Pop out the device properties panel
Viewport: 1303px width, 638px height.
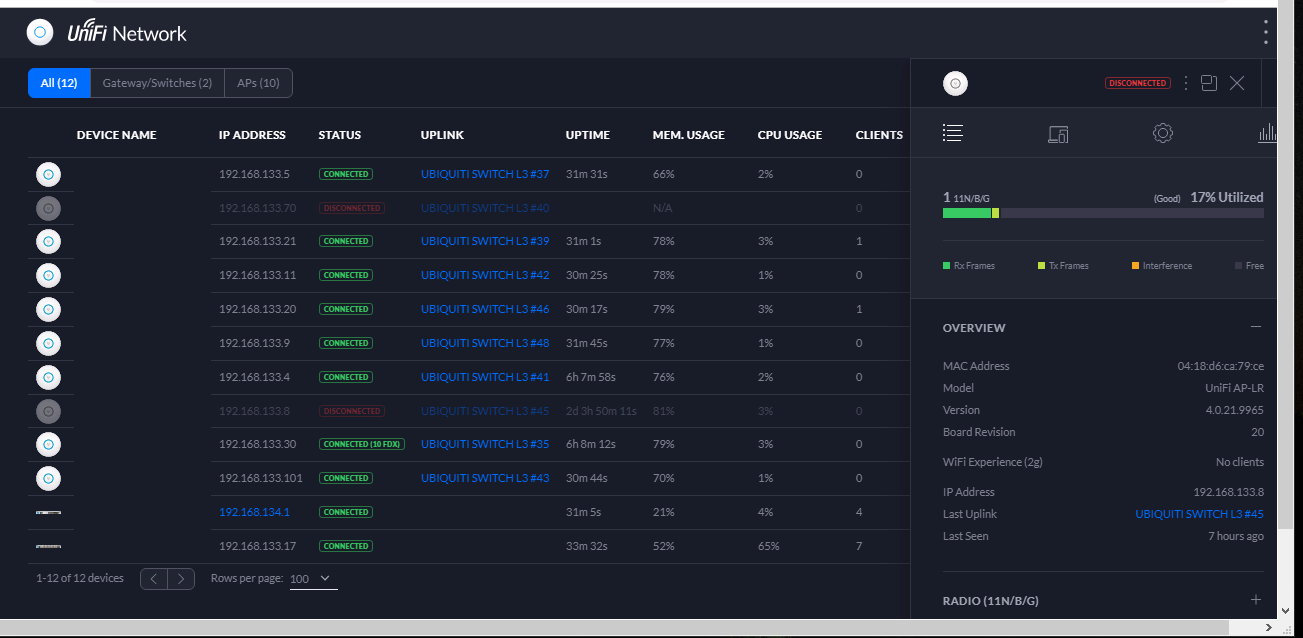pos(1209,83)
